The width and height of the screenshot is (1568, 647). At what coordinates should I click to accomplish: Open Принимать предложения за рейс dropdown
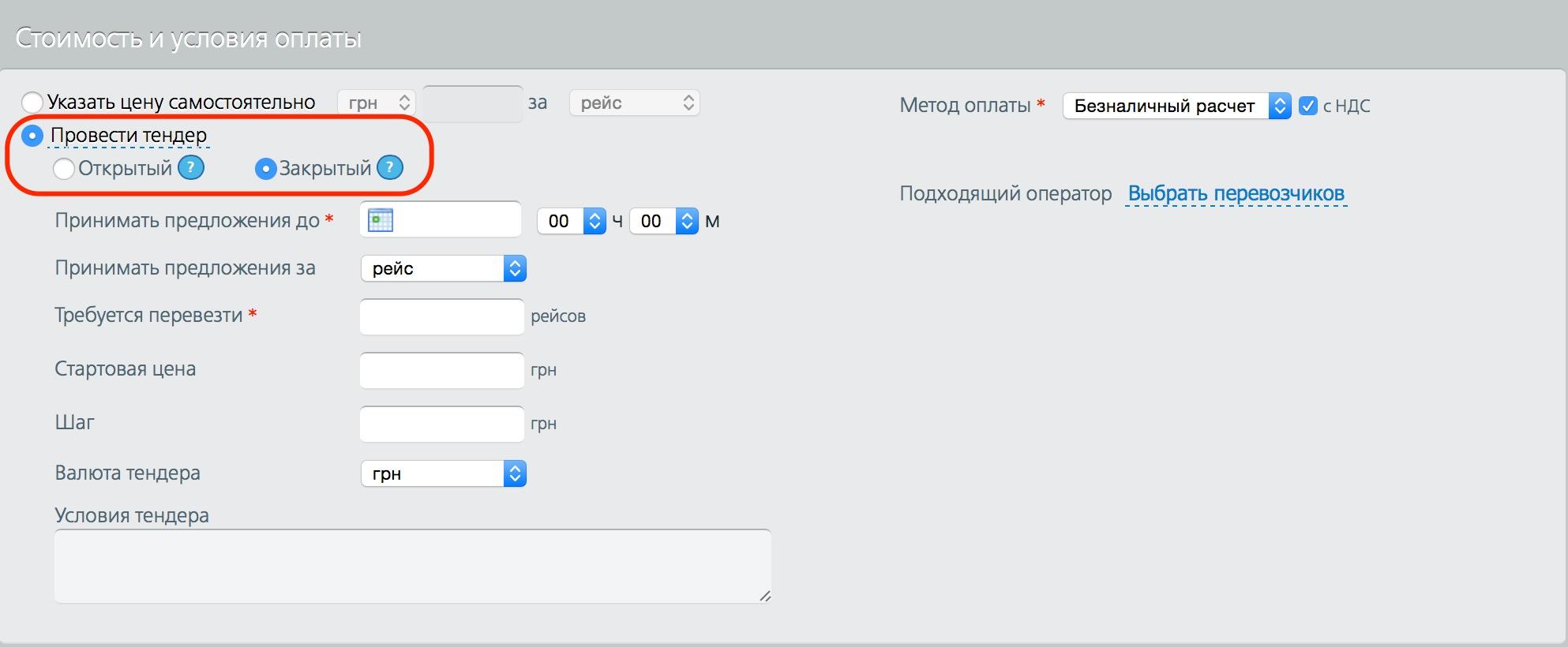444,268
